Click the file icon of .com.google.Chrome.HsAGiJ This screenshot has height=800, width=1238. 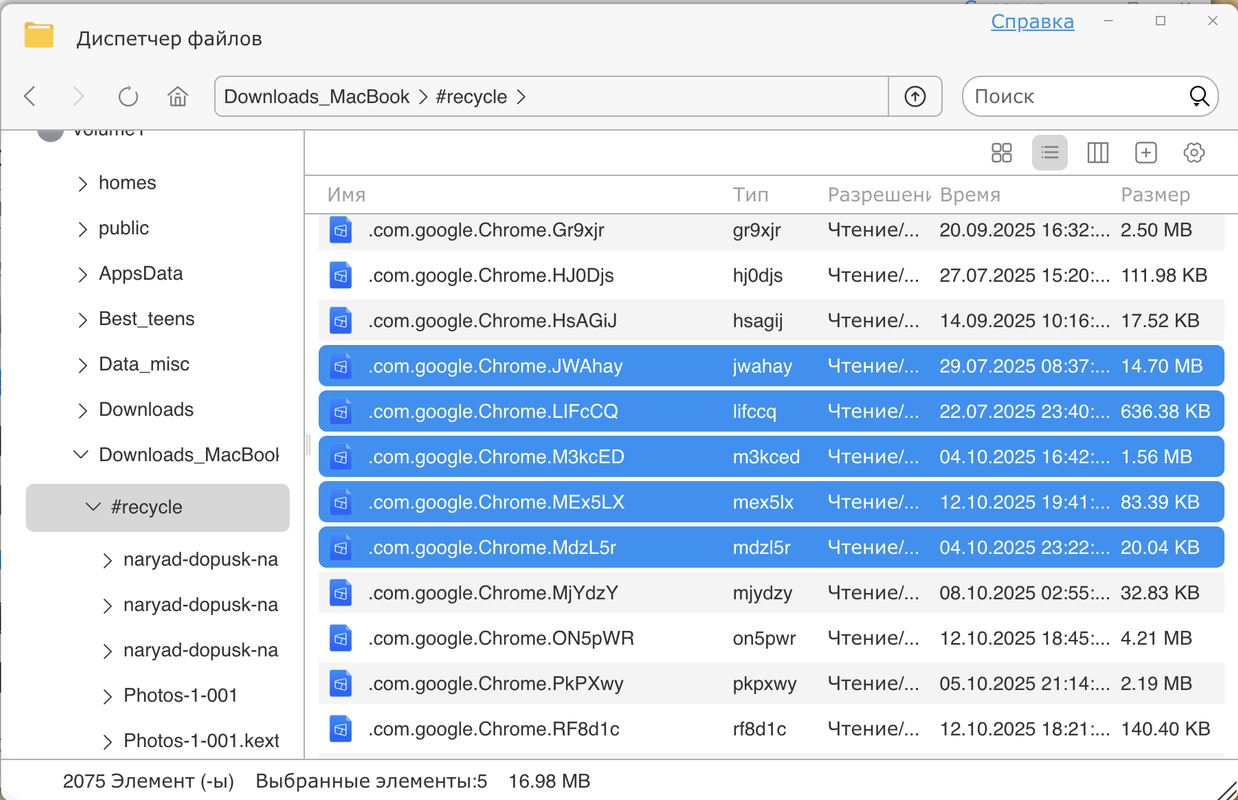click(341, 321)
